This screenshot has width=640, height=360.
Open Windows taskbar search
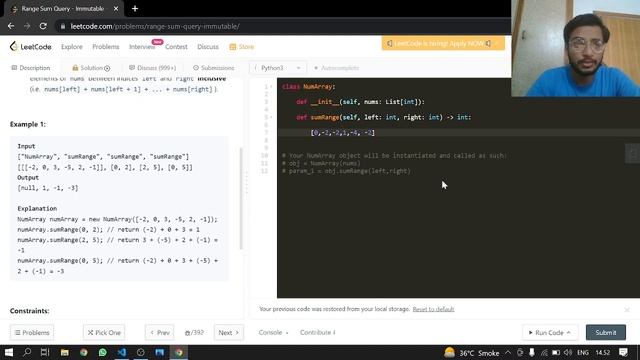[x=27, y=353]
